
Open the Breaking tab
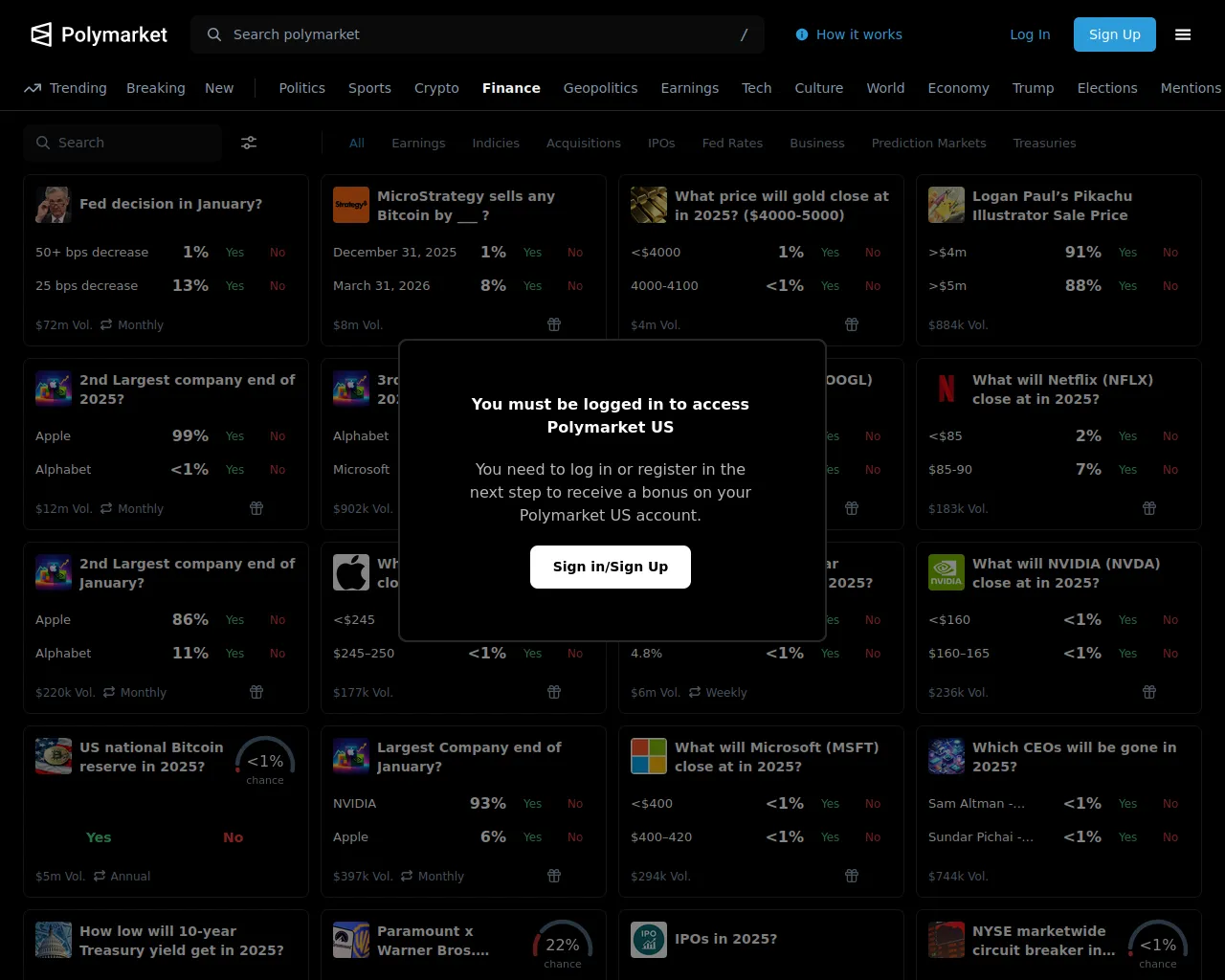click(156, 88)
